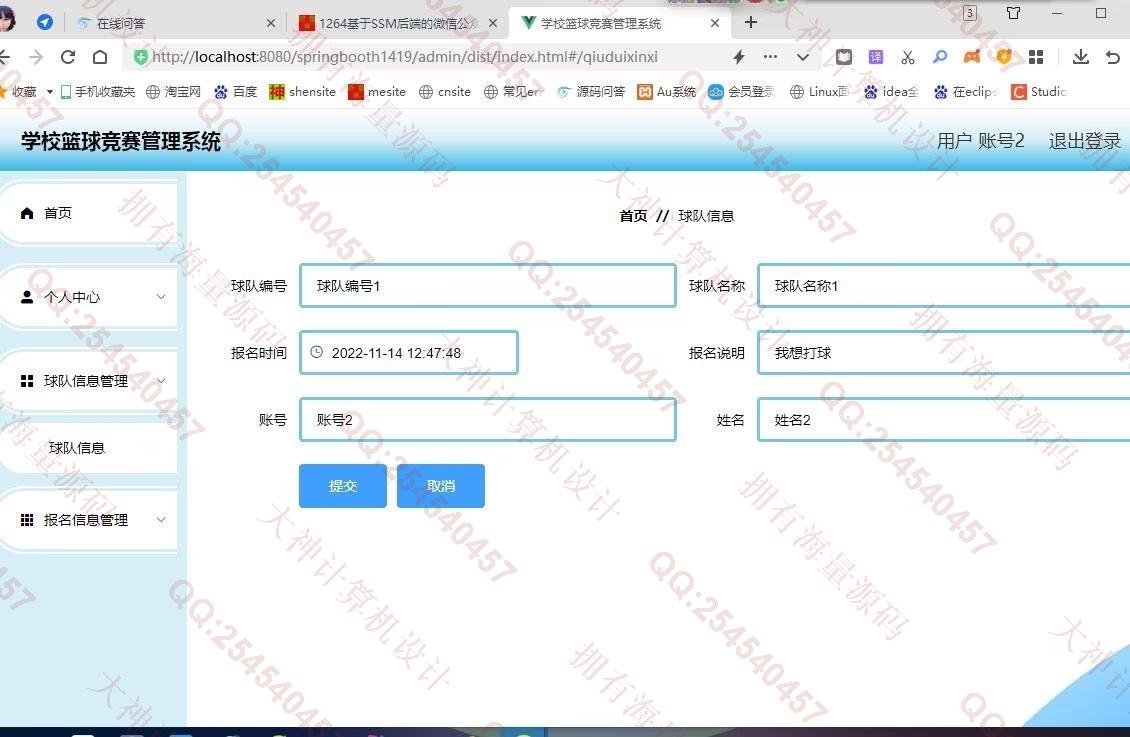The image size is (1130, 737).
Task: Click the blue magnifier search icon
Action: [940, 57]
